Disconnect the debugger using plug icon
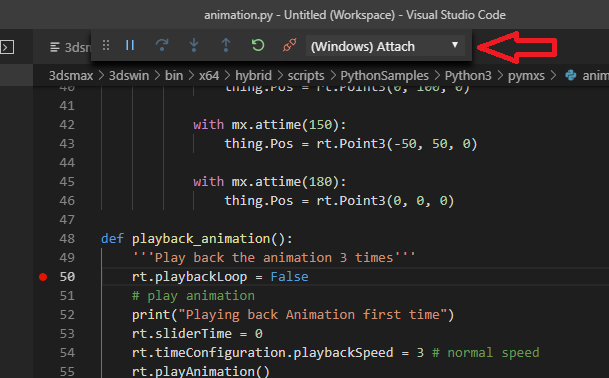Screen dimensions: 609x378 click(x=290, y=45)
